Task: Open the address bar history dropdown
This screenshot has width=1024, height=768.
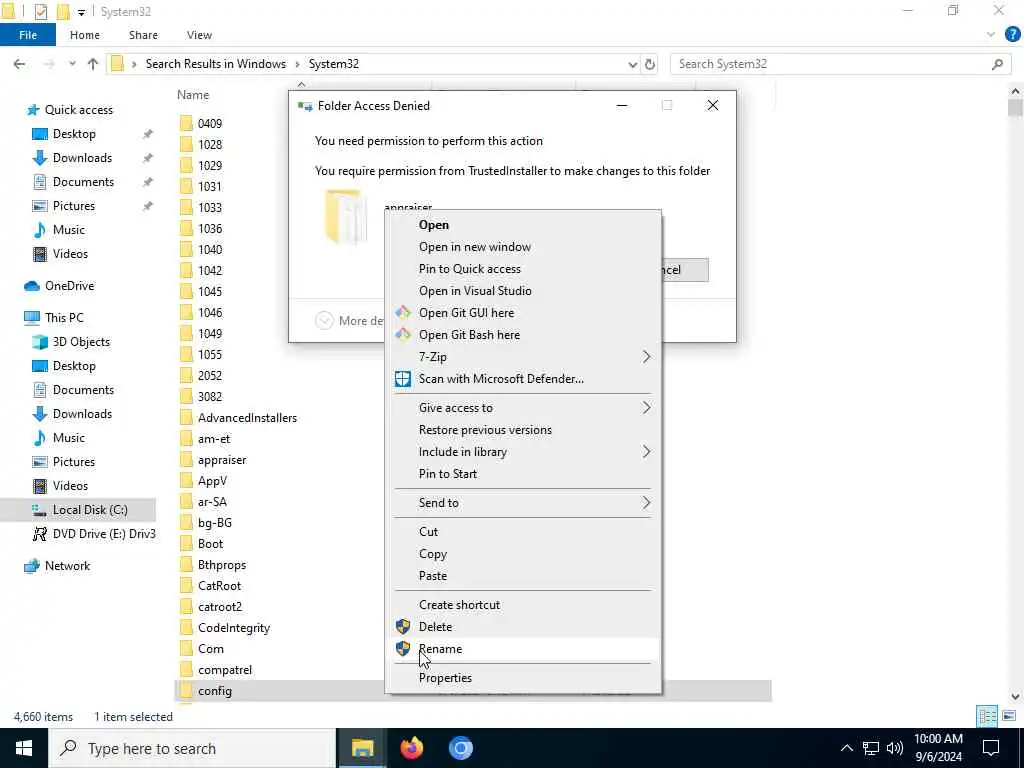Action: (x=632, y=64)
